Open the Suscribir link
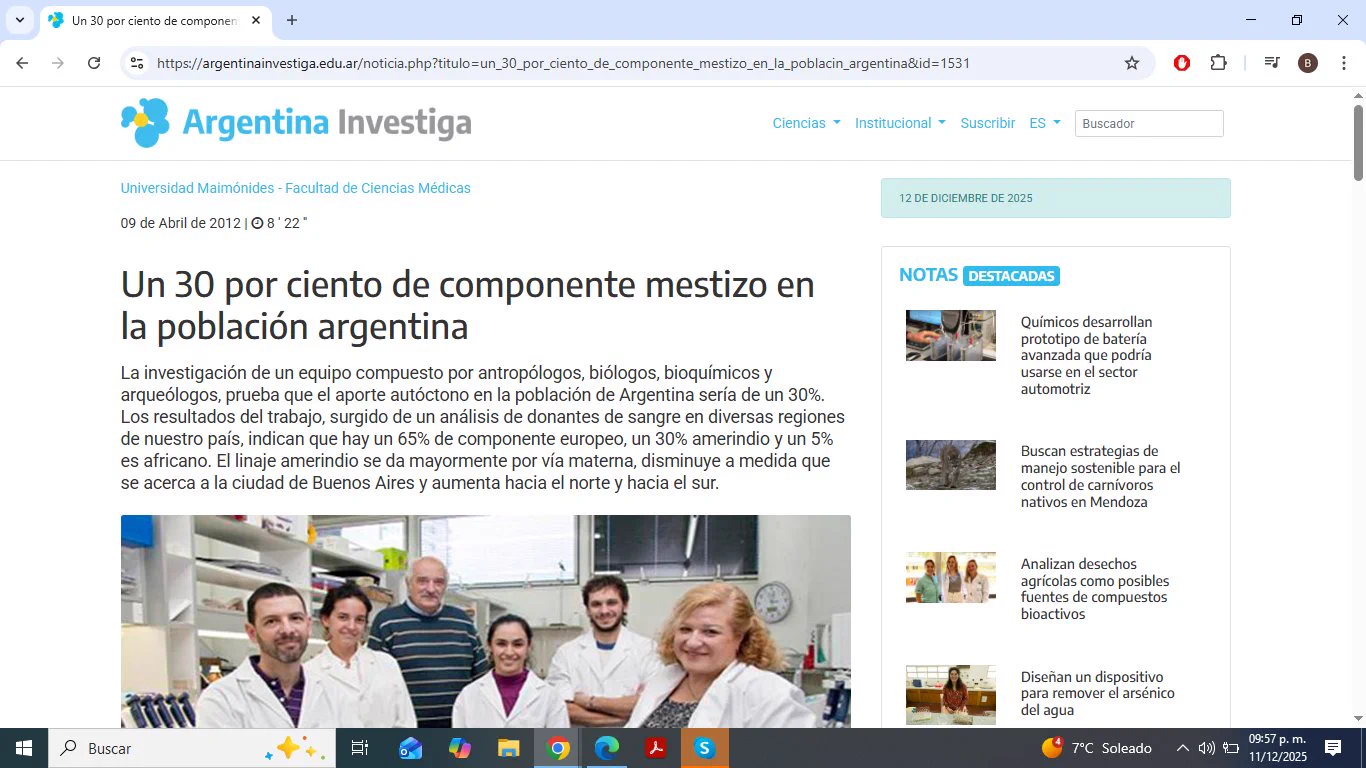Screen dimensions: 1366x768 pos(988,123)
